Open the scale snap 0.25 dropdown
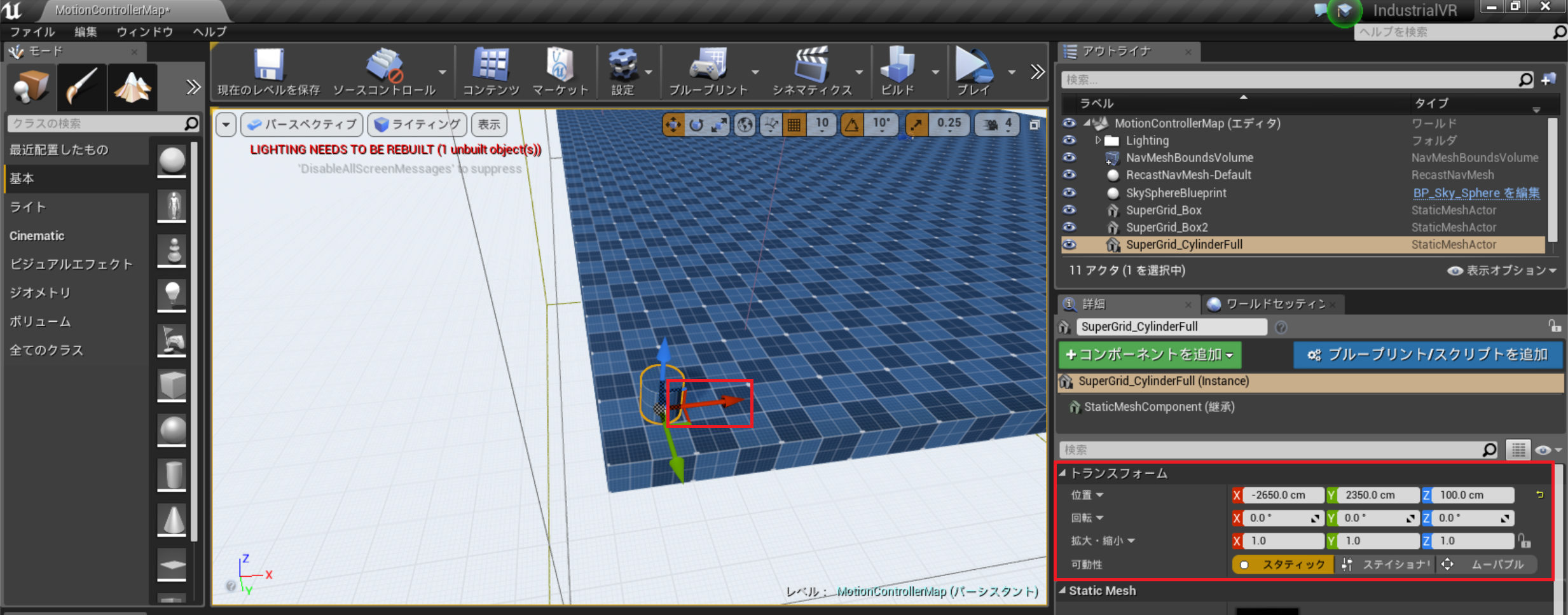The height and width of the screenshot is (615, 1568). [949, 125]
